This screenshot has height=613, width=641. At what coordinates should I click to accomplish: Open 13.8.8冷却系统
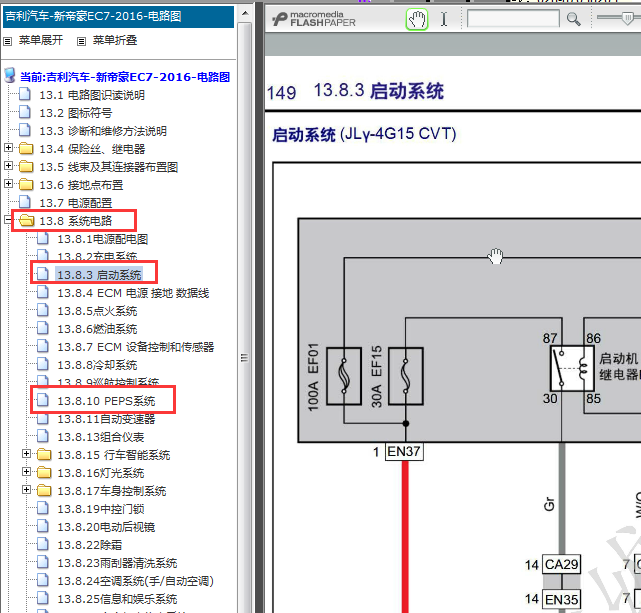(97, 365)
